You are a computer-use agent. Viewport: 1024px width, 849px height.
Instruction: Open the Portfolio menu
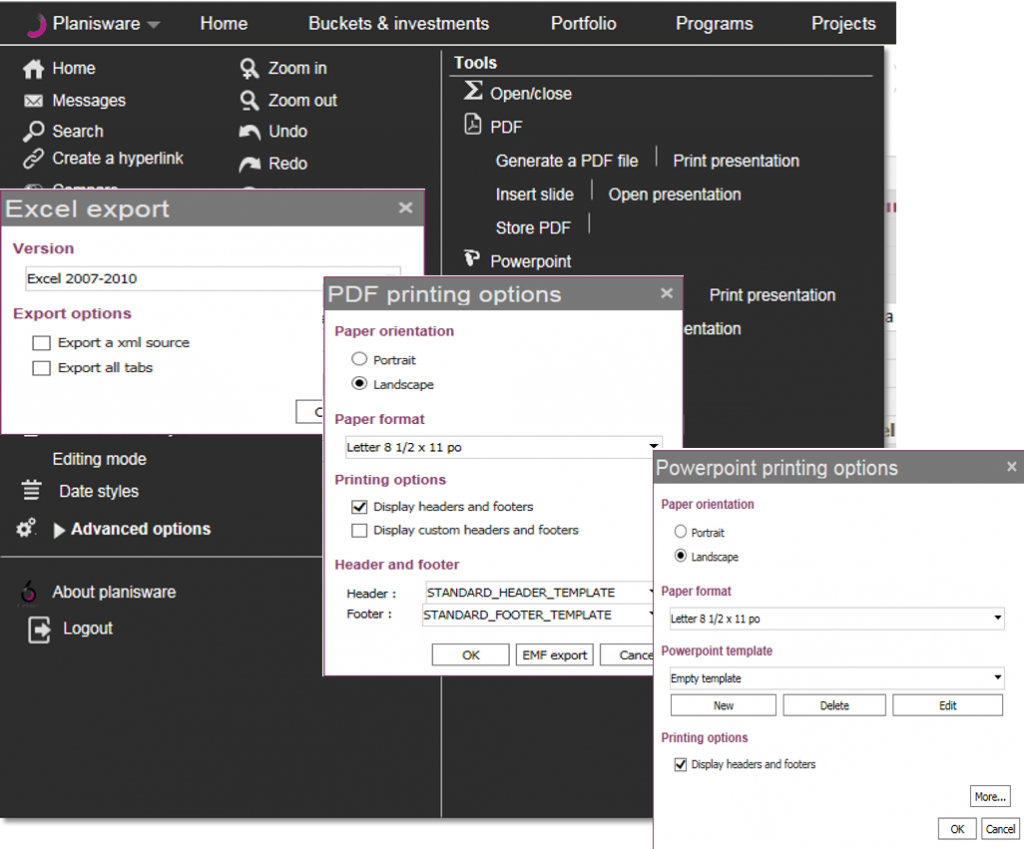[x=583, y=24]
